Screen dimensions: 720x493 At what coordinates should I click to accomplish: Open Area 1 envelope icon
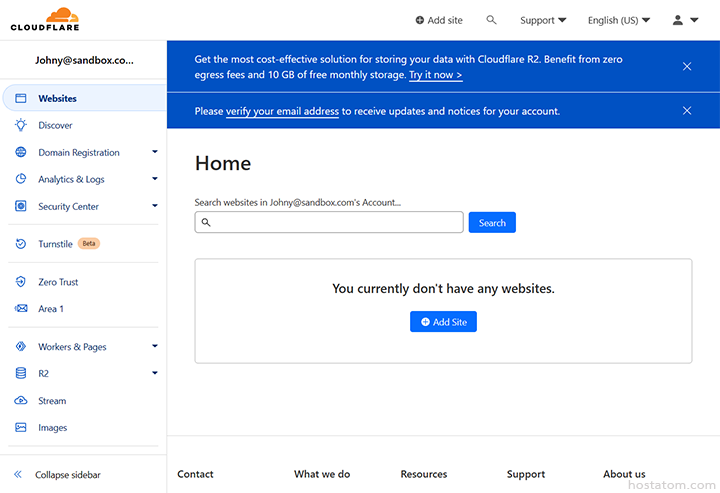click(20, 309)
